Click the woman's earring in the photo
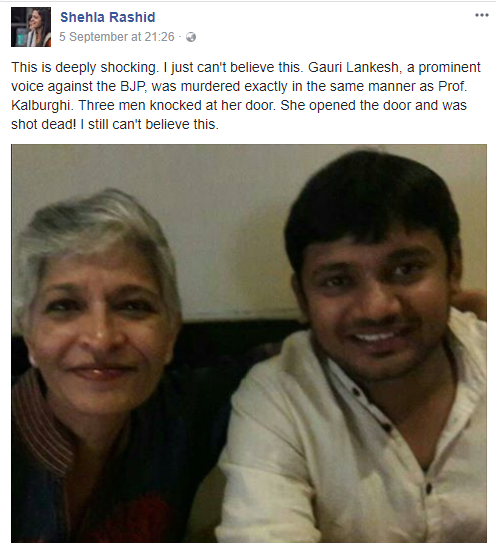The width and height of the screenshot is (496, 543). [x=32, y=360]
